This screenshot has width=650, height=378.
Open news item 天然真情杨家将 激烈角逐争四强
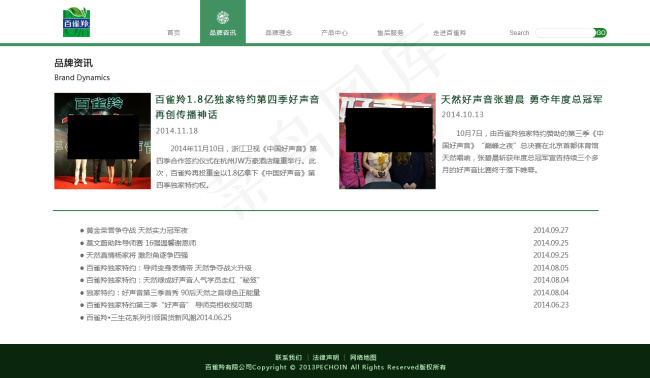click(137, 255)
